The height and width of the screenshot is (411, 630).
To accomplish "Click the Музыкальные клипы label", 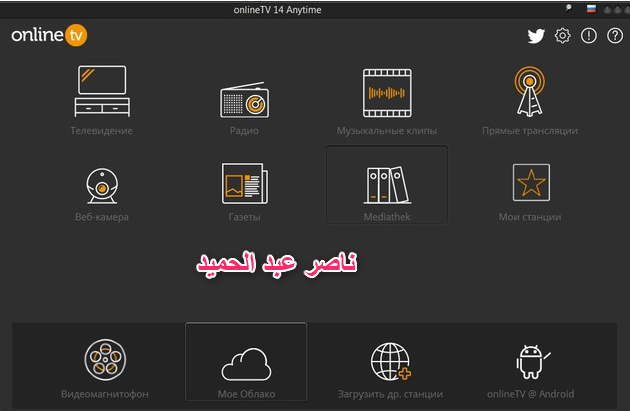I will [387, 131].
